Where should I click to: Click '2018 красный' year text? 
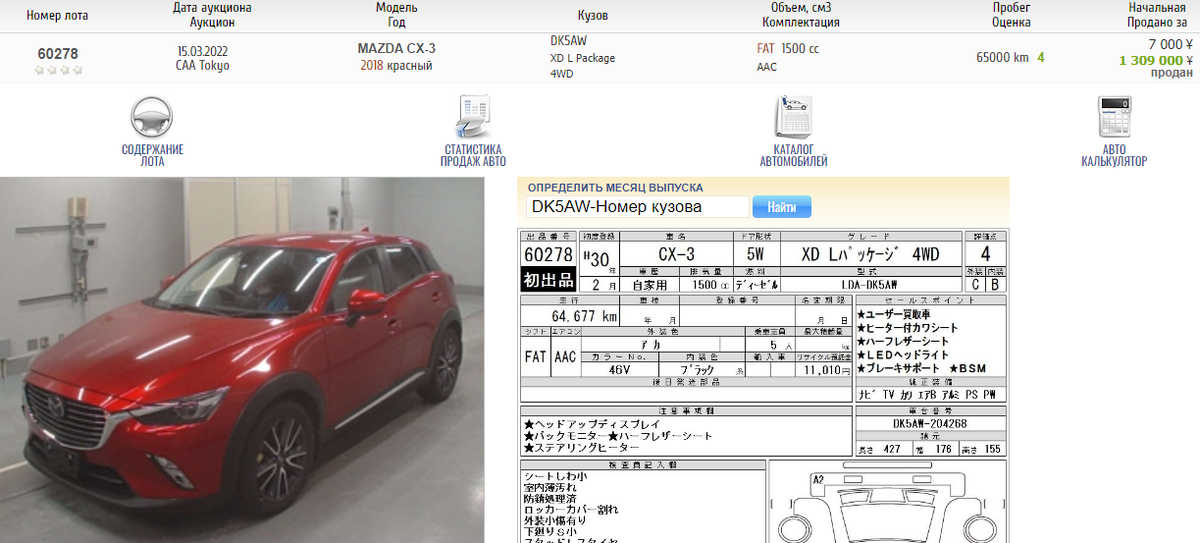[397, 65]
